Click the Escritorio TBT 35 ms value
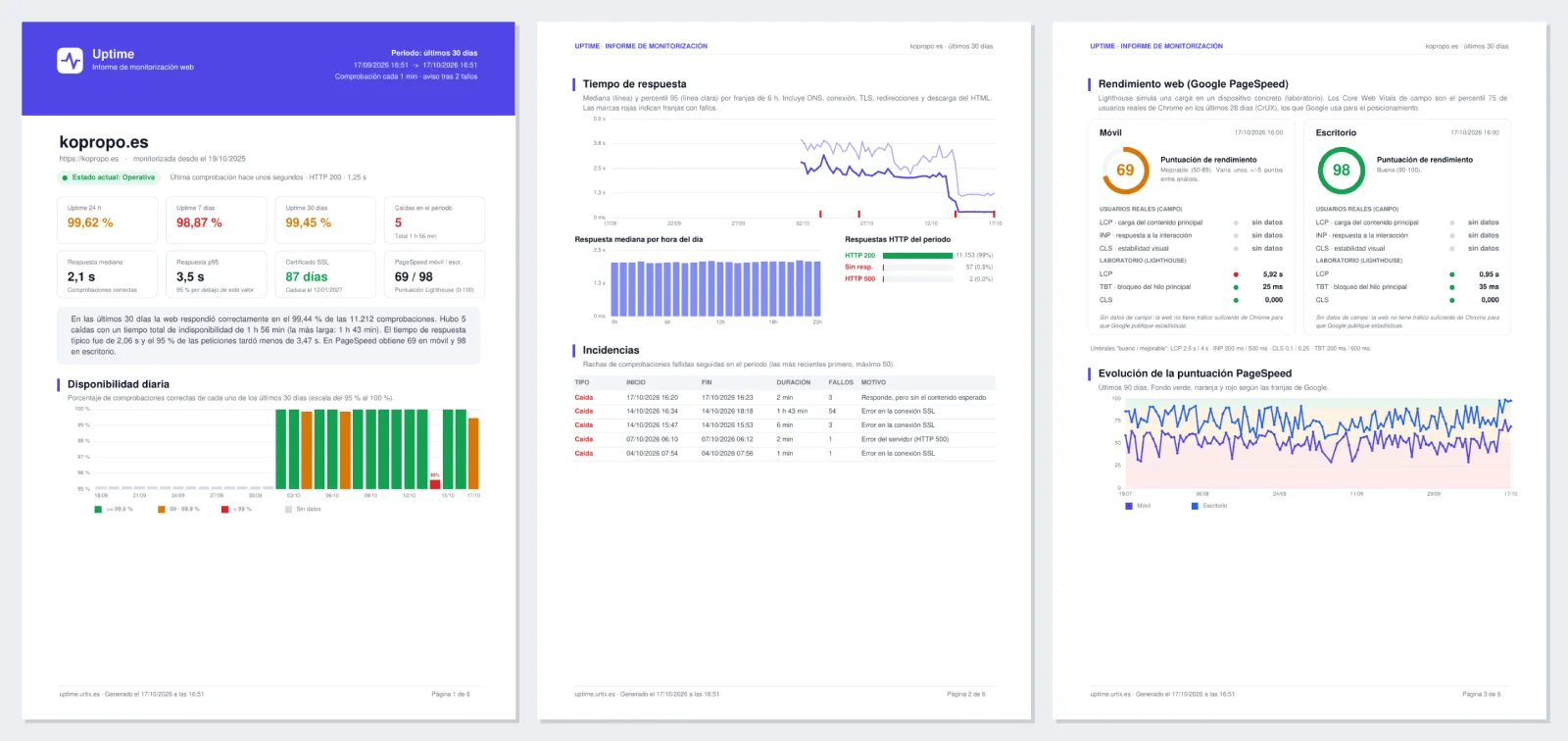Image resolution: width=1568 pixels, height=741 pixels. pos(1490,287)
